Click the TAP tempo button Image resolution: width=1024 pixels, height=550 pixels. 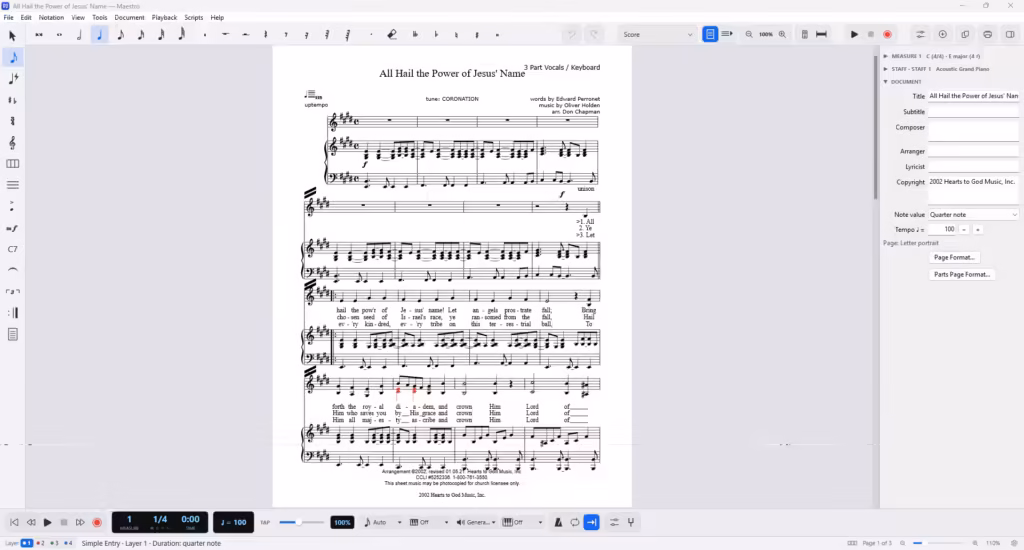[265, 523]
